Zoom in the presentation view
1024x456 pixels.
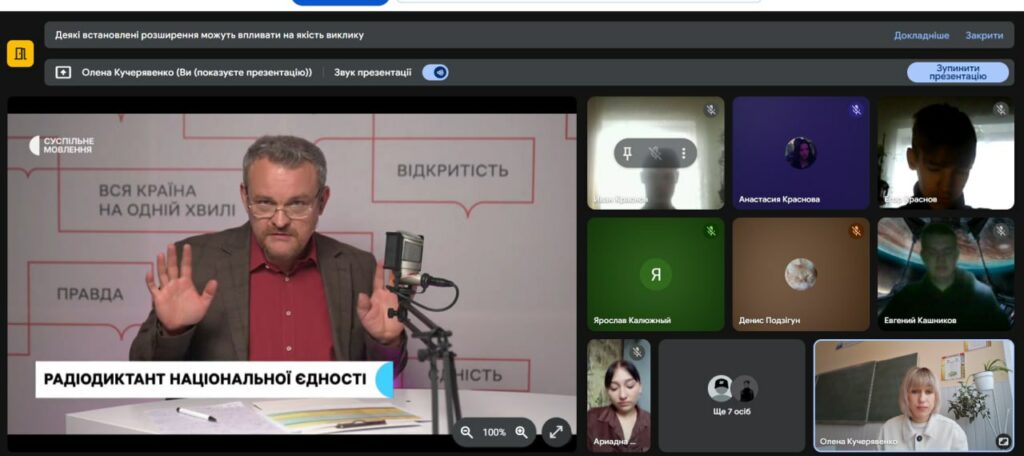(x=521, y=432)
